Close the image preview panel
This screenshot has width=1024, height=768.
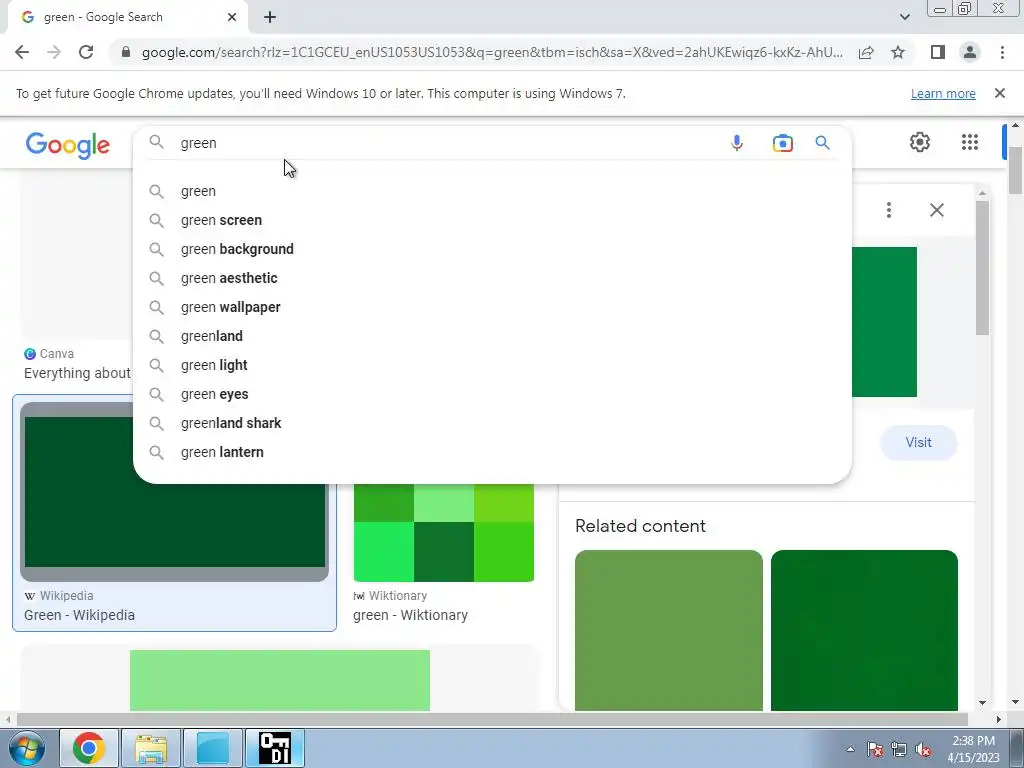[x=936, y=210]
